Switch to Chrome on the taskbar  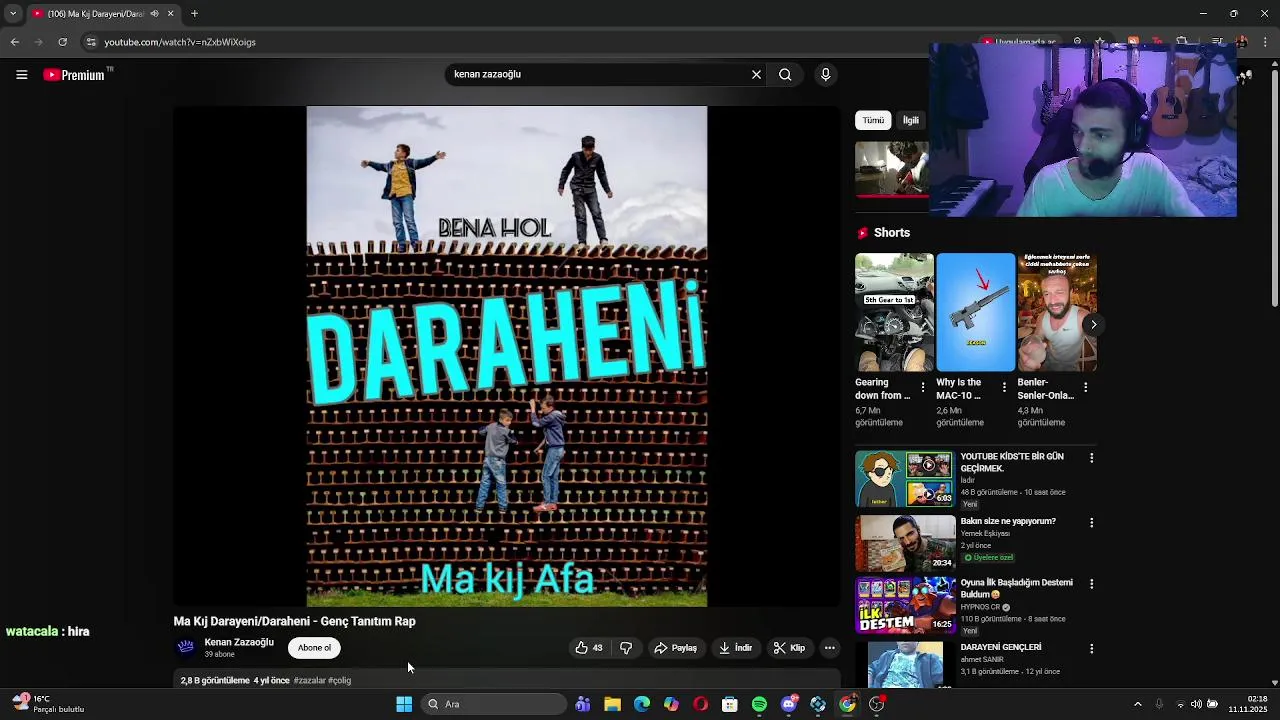tap(847, 704)
